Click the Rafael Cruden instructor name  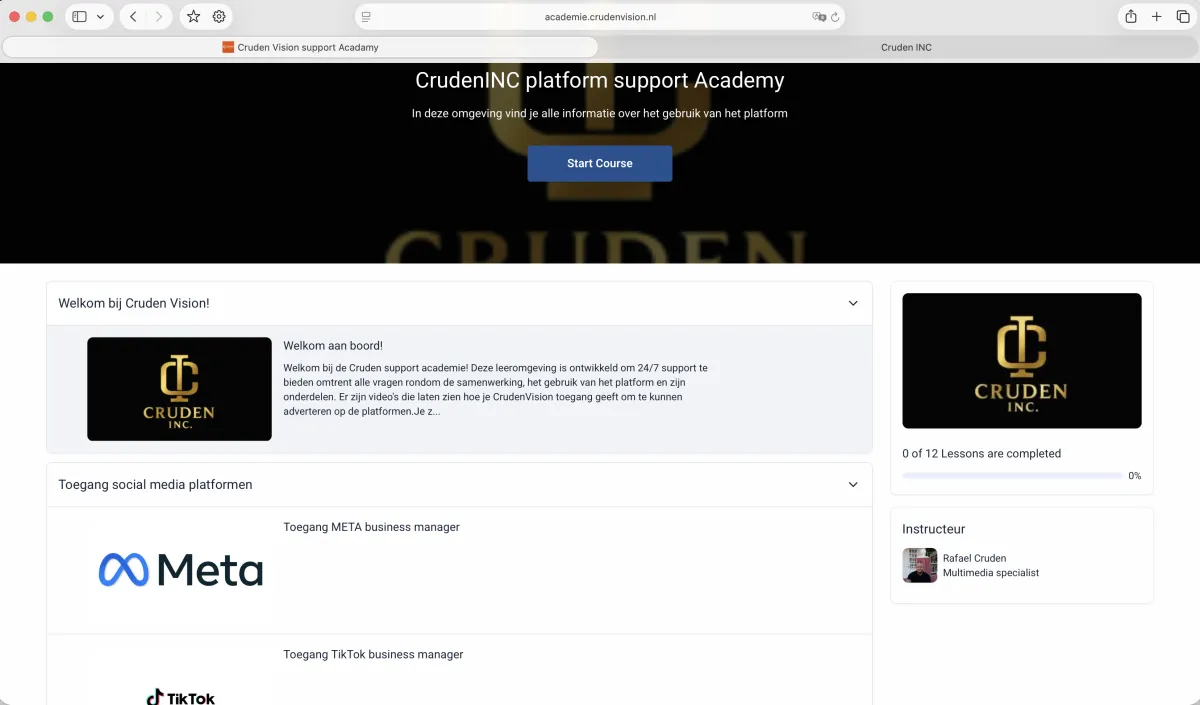coord(974,558)
